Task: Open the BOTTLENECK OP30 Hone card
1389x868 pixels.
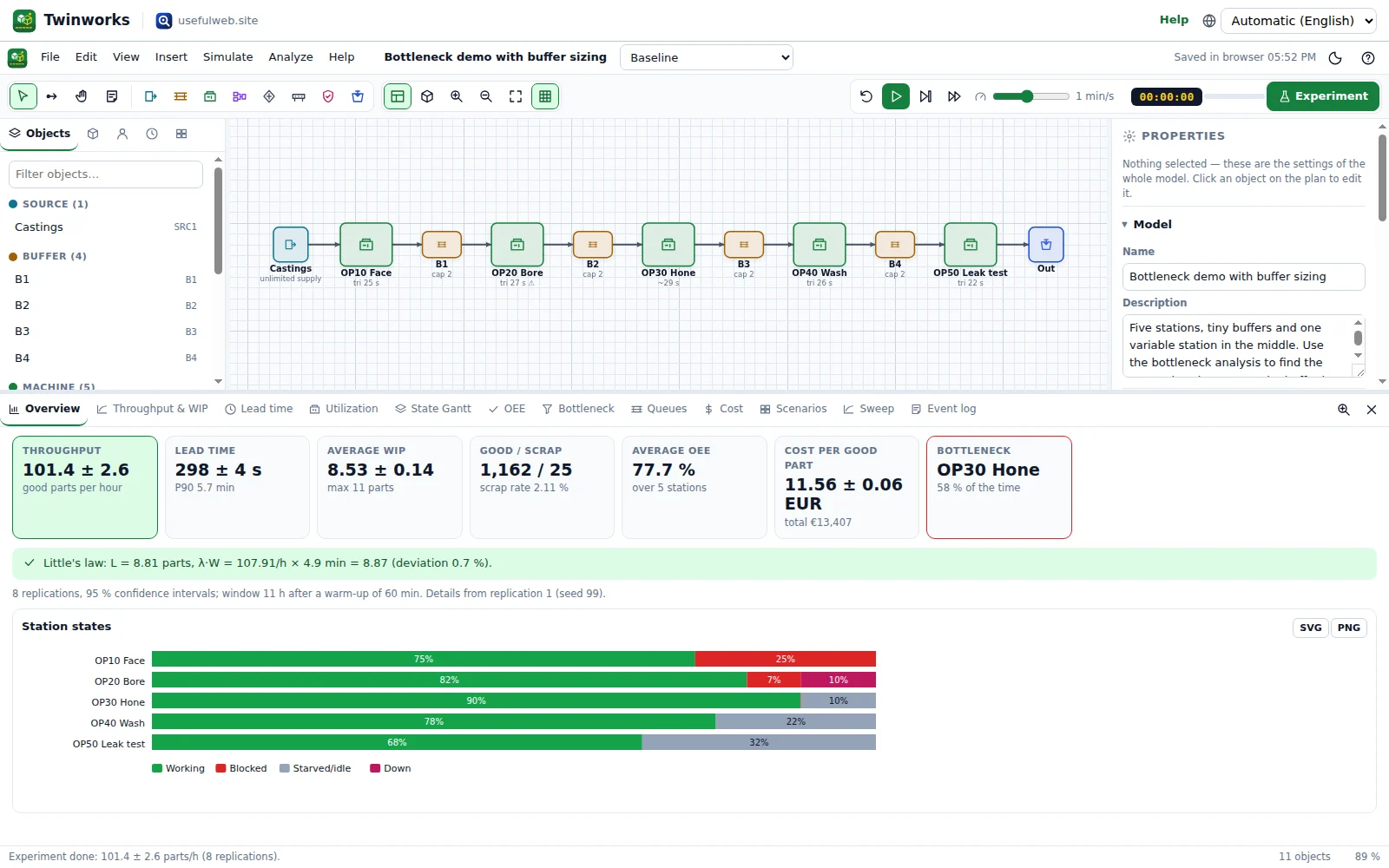Action: 999,487
